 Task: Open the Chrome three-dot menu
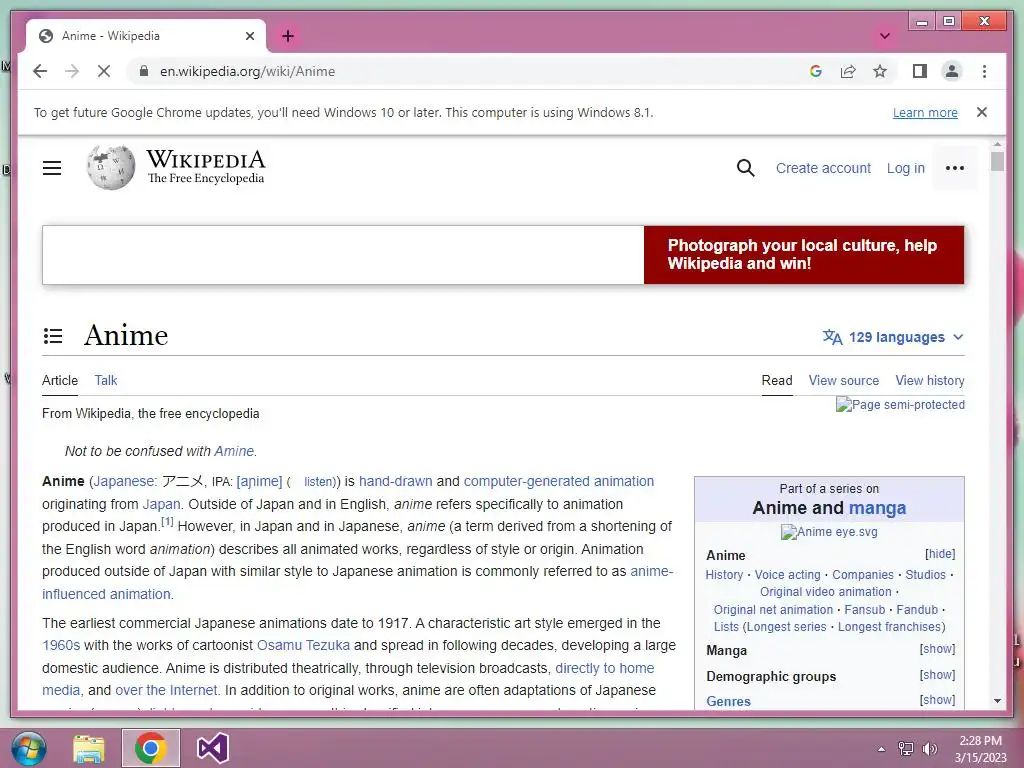tap(984, 71)
